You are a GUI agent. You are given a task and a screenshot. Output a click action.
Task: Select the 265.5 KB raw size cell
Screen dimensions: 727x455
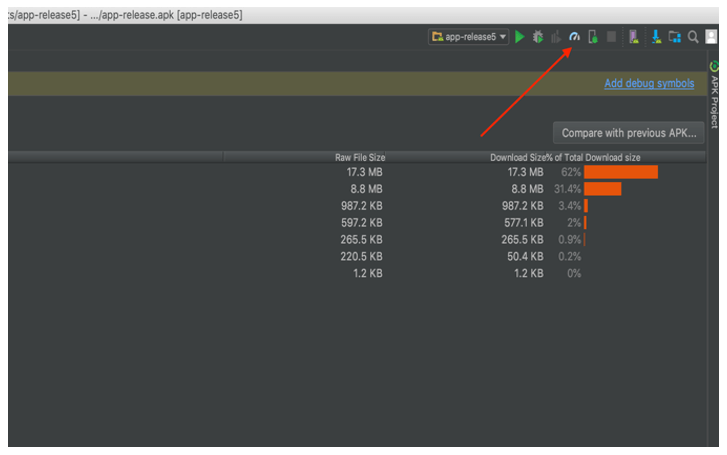362,240
